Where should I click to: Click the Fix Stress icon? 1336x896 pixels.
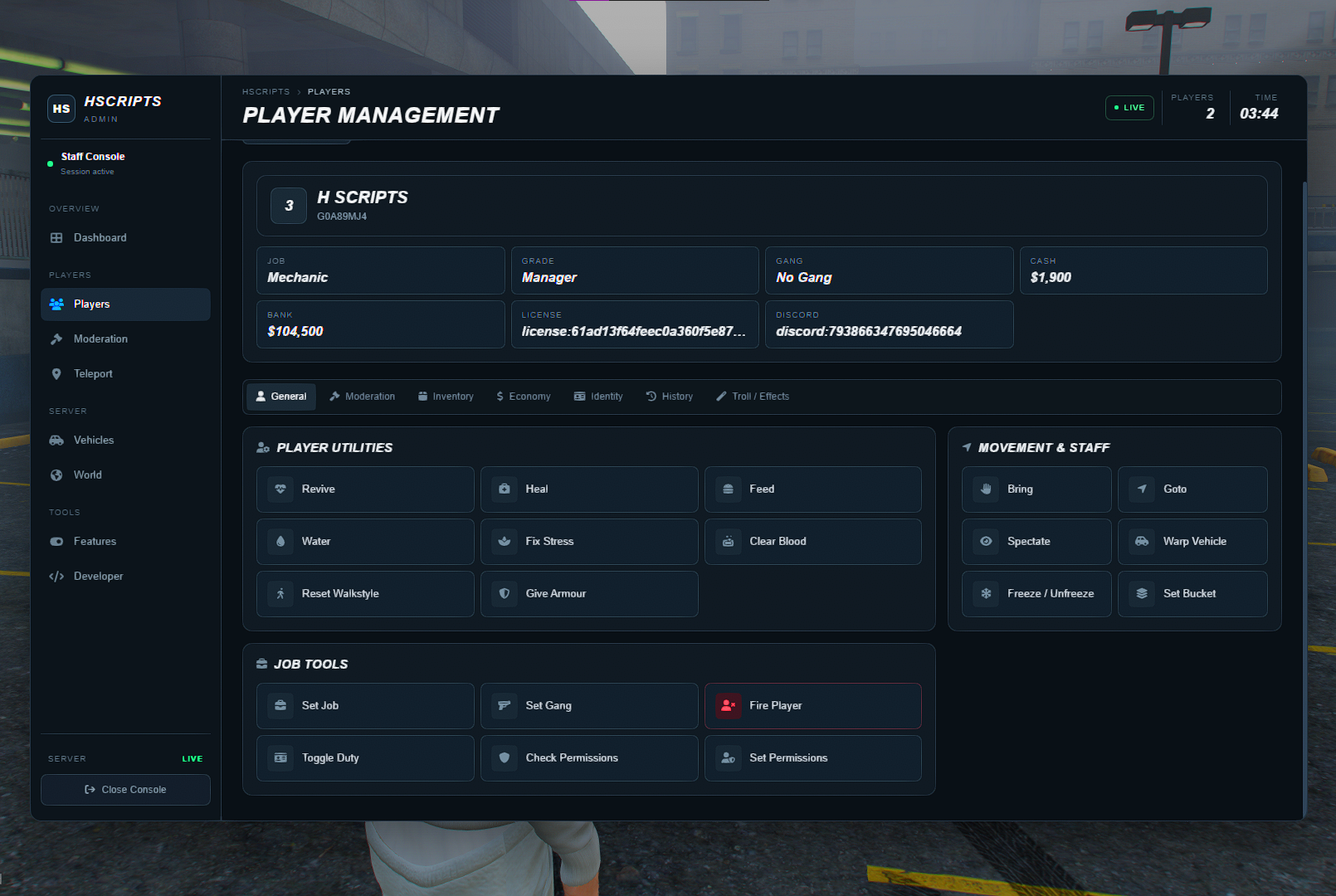505,542
